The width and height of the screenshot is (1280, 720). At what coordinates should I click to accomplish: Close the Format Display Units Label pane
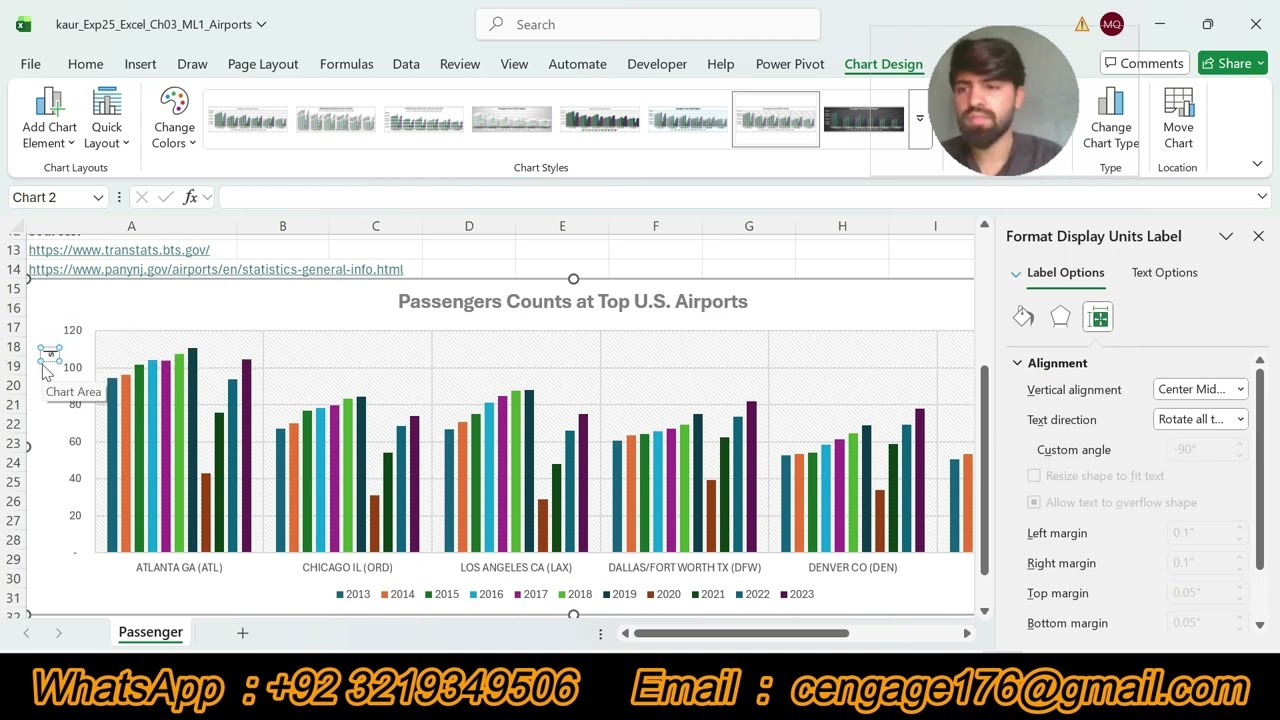[1258, 236]
